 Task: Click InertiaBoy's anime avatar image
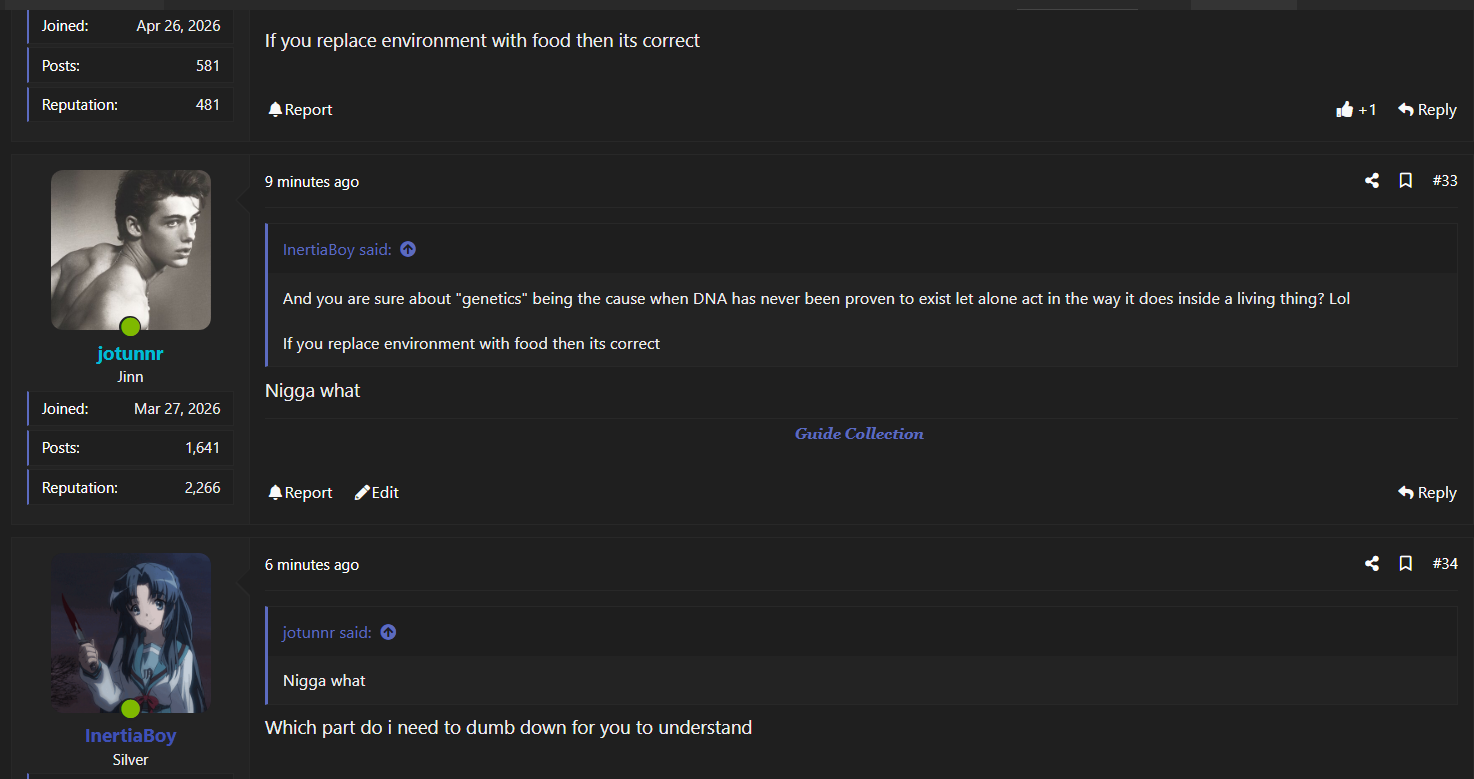[131, 633]
